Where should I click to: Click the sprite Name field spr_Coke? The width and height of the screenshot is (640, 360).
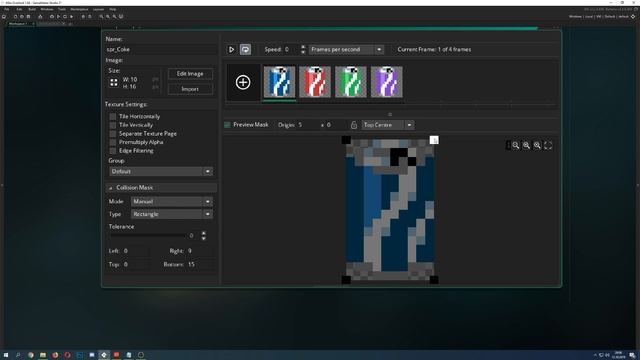161,49
